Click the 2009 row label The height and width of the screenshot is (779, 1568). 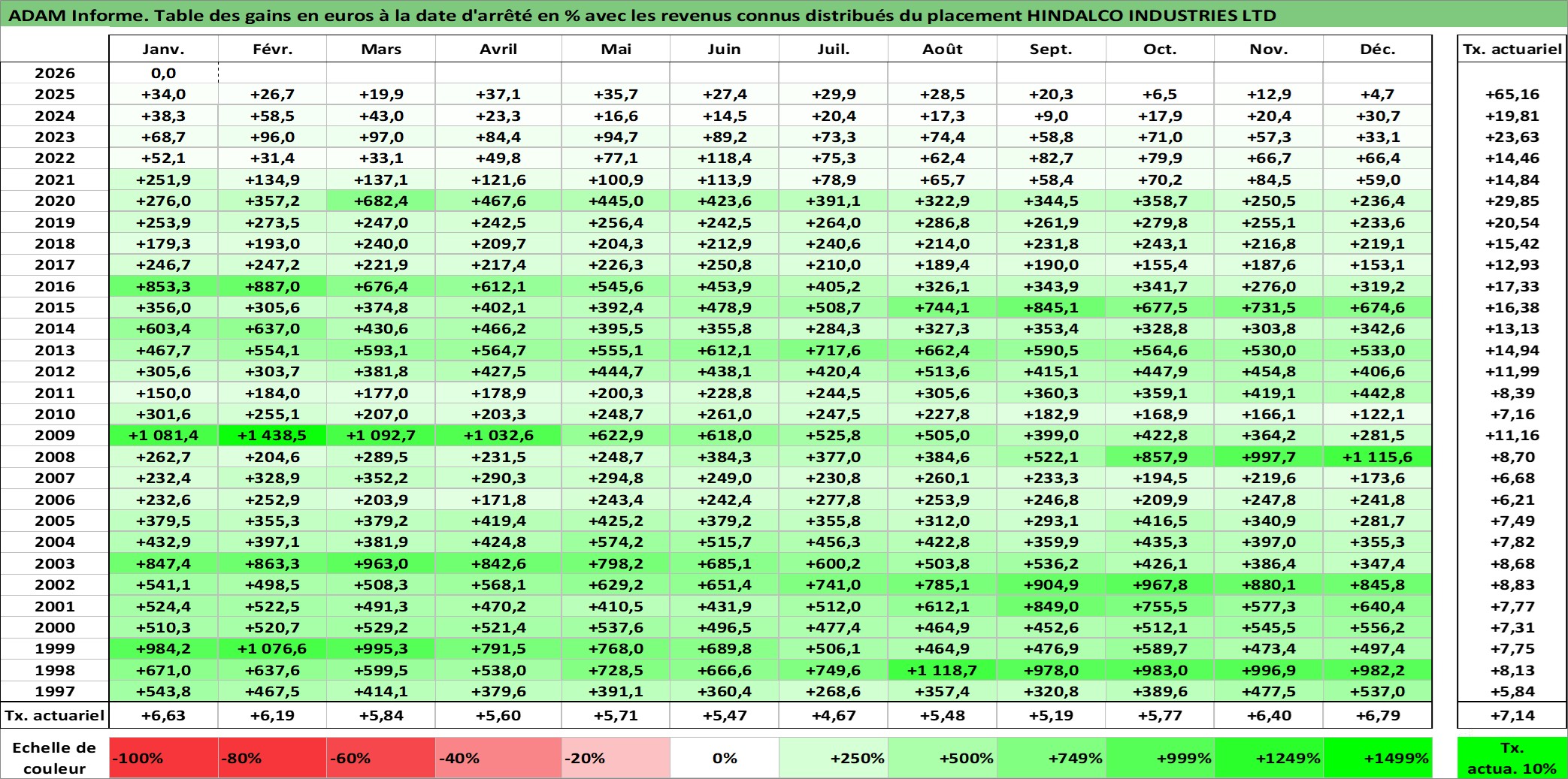(55, 435)
